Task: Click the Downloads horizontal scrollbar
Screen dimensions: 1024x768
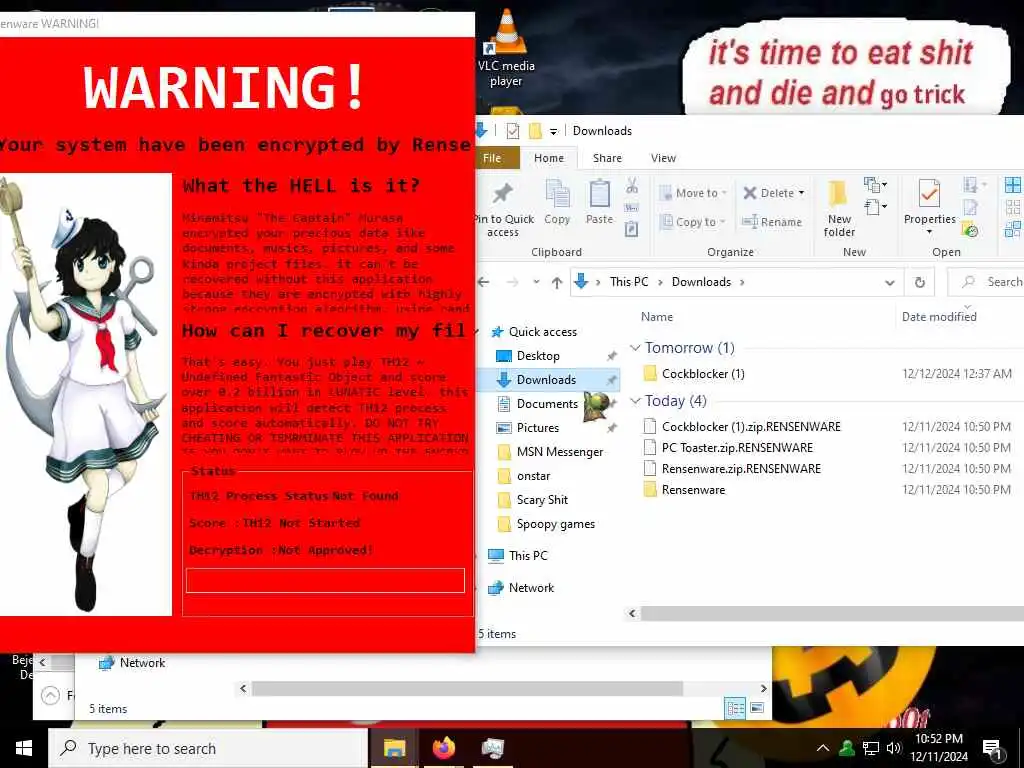Action: [832, 613]
